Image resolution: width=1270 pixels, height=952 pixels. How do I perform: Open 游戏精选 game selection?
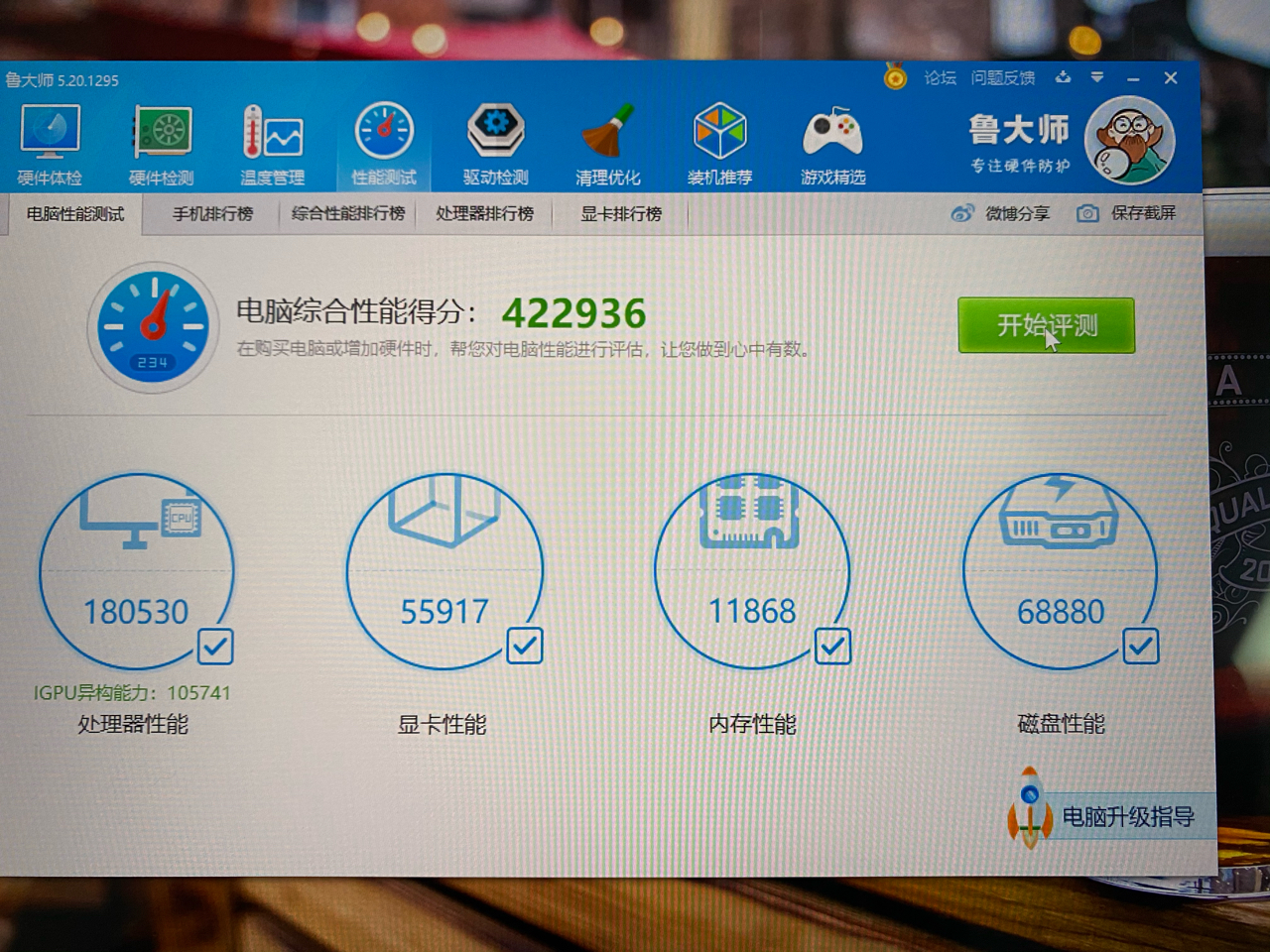tap(832, 139)
